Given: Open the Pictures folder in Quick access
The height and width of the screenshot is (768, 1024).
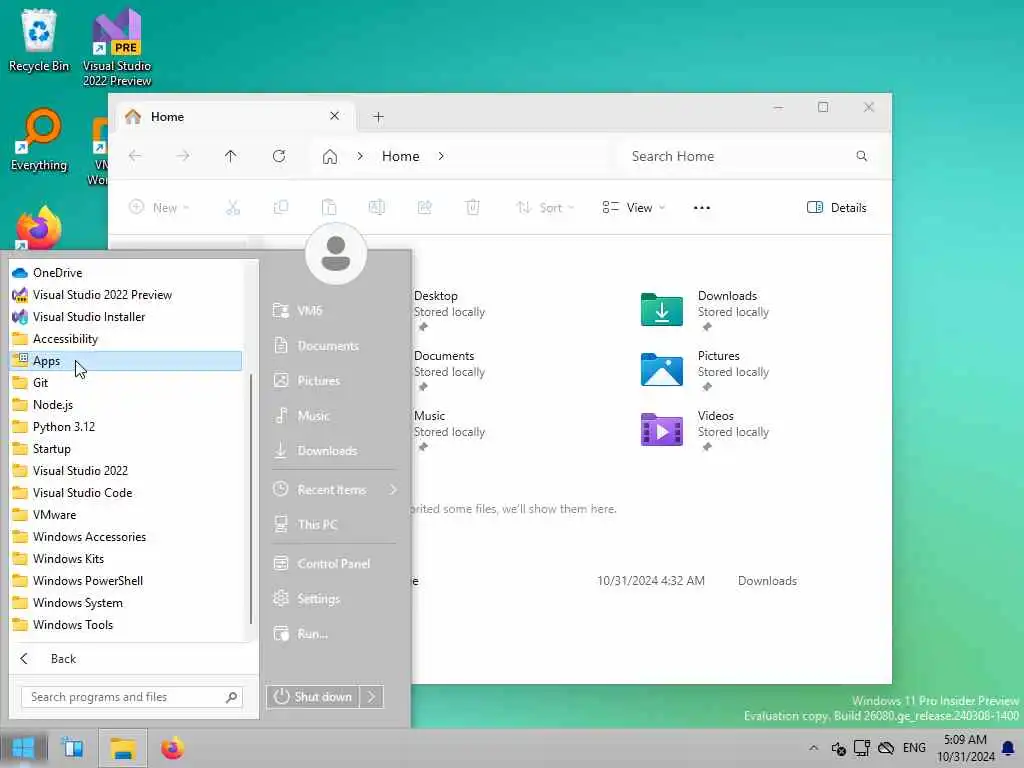Looking at the screenshot, I should [705, 369].
